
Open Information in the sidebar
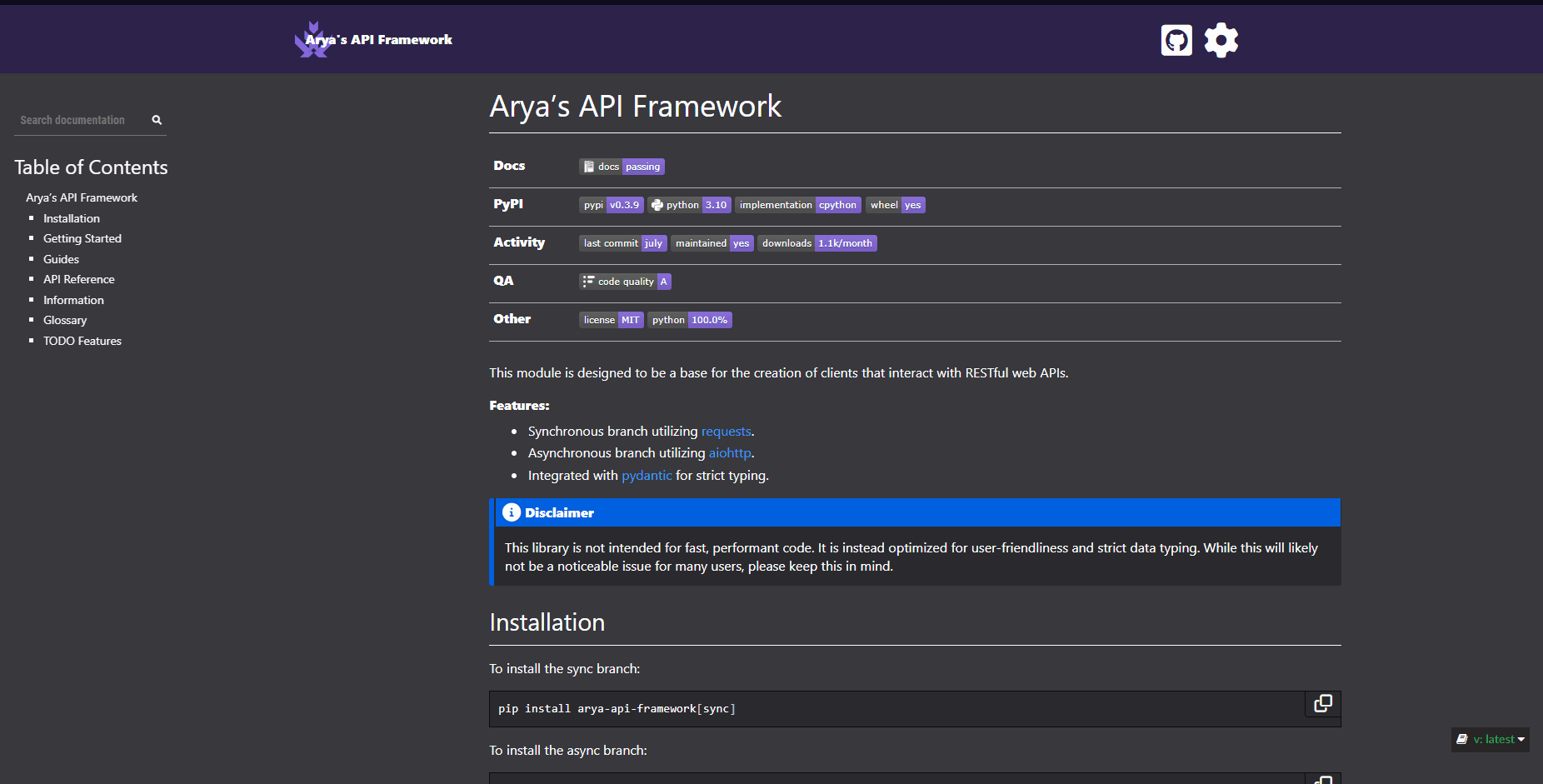(x=73, y=300)
